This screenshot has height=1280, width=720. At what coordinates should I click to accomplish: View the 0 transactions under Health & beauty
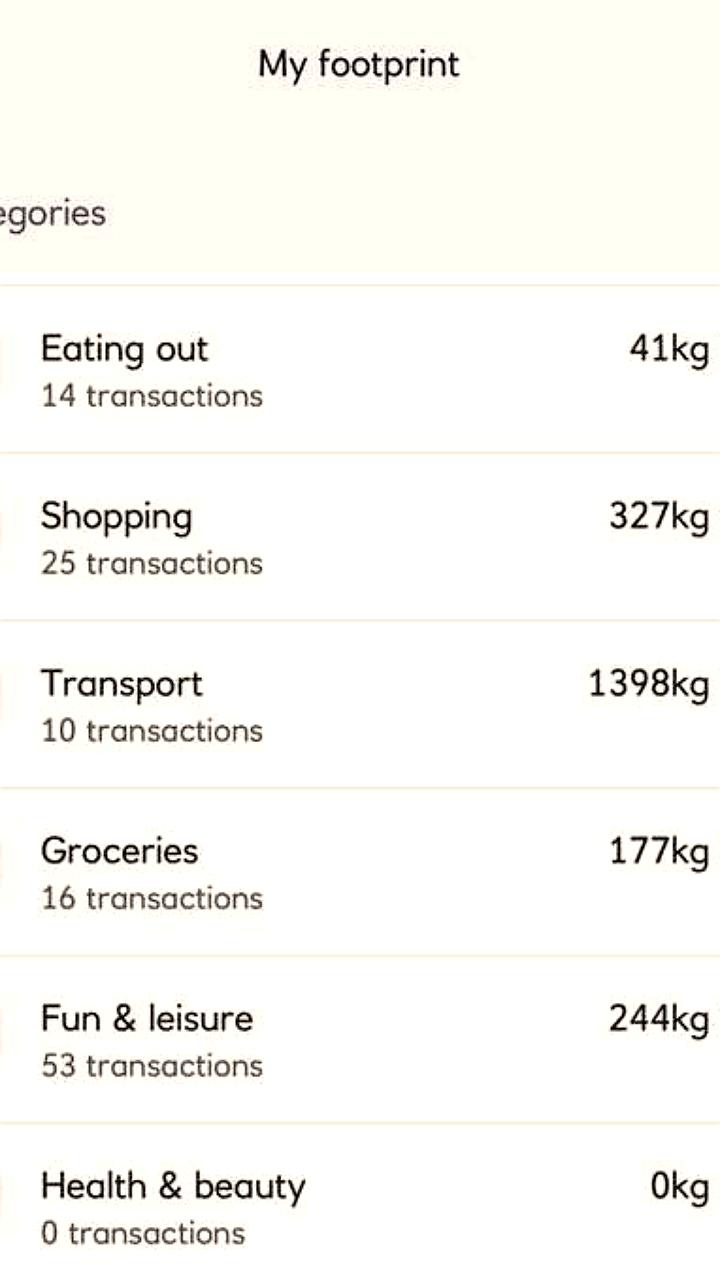click(143, 1233)
